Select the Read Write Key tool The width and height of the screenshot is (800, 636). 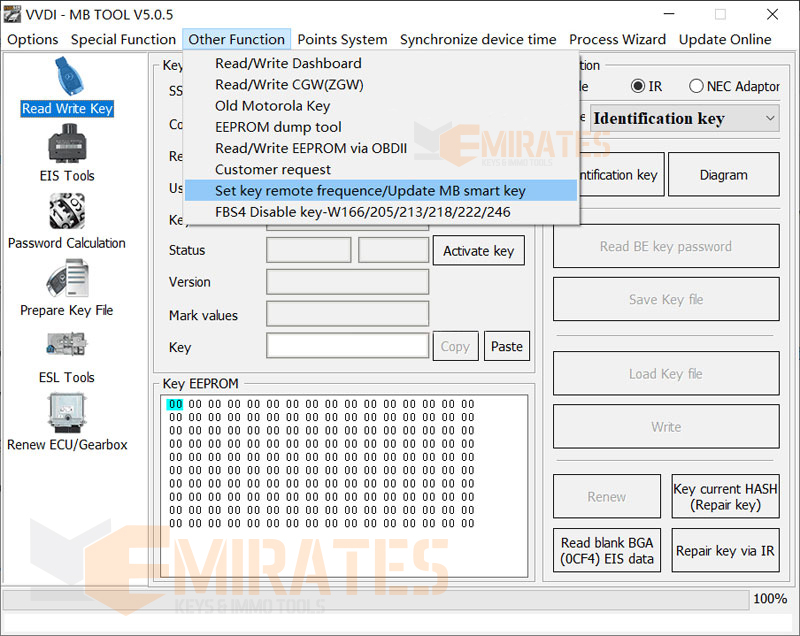(66, 108)
